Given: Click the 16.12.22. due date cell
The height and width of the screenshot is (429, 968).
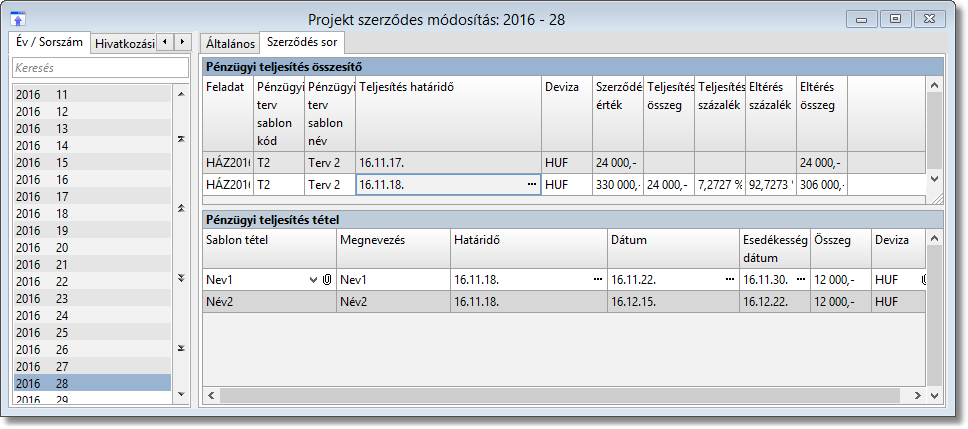Looking at the screenshot, I should [775, 302].
